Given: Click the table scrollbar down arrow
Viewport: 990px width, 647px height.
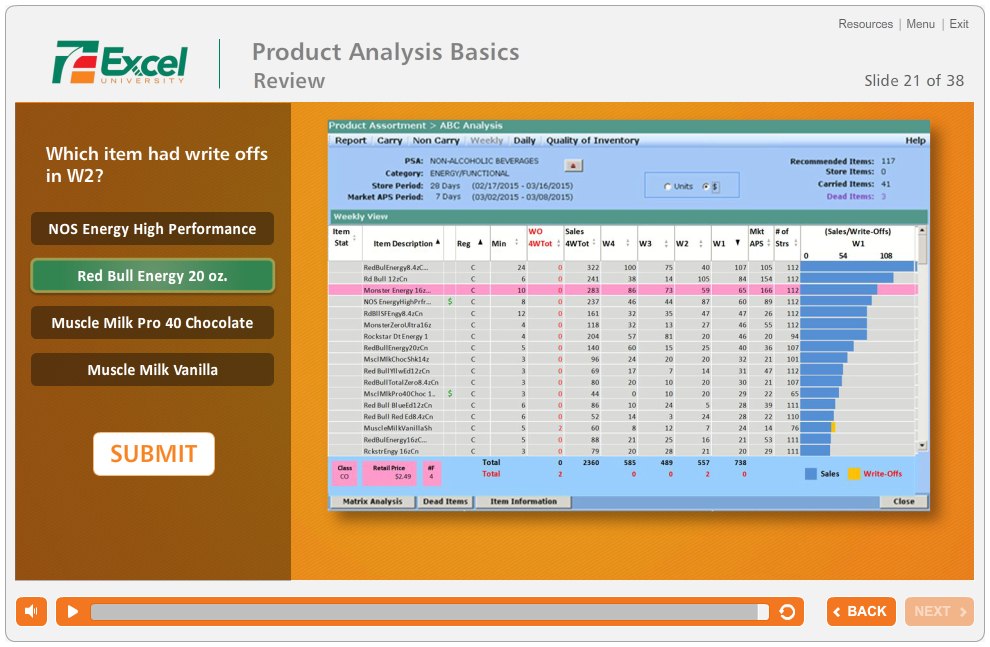Looking at the screenshot, I should tap(922, 445).
